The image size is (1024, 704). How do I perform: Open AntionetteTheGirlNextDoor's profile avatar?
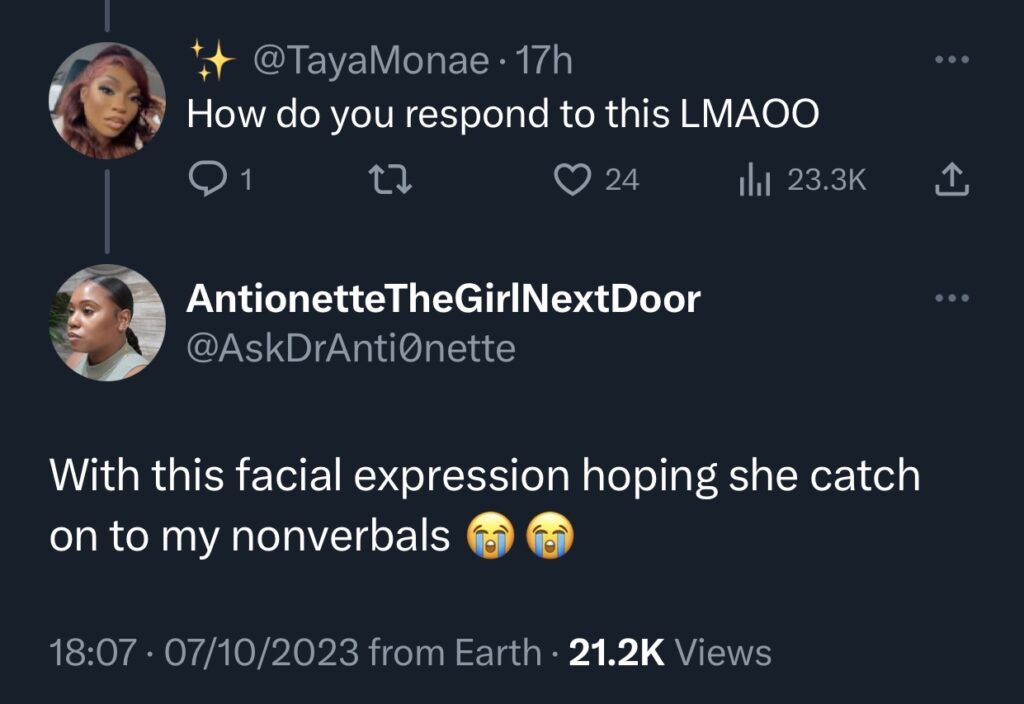coord(108,322)
